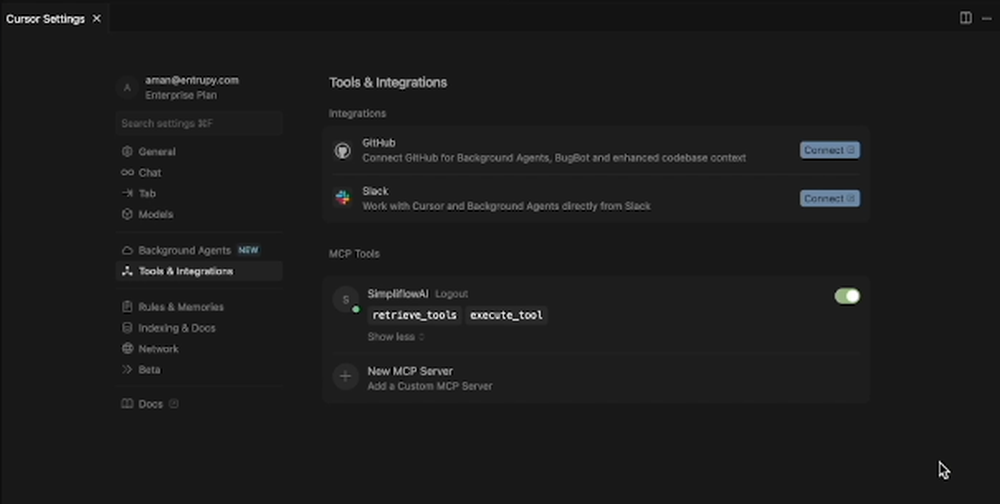This screenshot has width=1000, height=504.
Task: Connect Slack integration
Action: (x=830, y=198)
